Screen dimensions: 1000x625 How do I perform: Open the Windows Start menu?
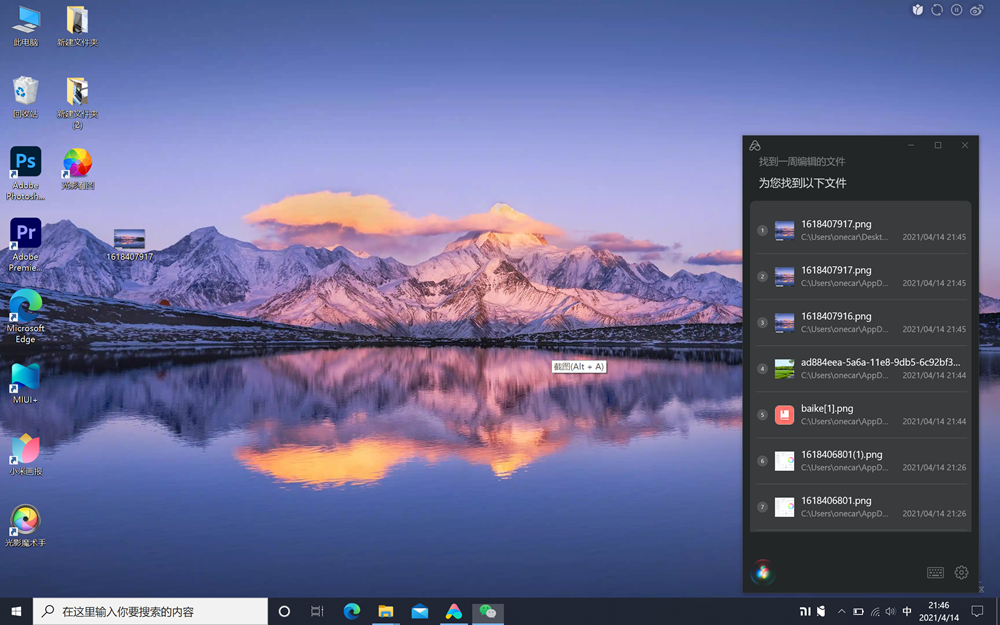coord(16,611)
